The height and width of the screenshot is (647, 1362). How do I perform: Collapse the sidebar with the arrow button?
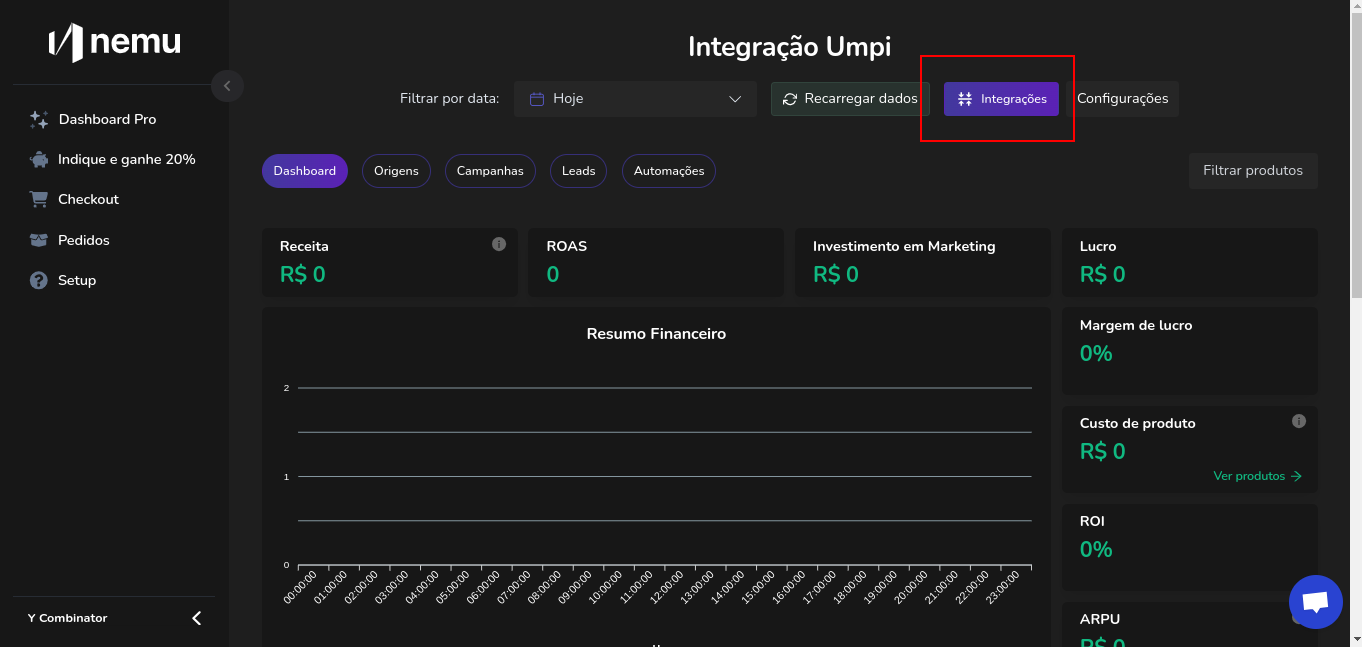click(x=227, y=86)
